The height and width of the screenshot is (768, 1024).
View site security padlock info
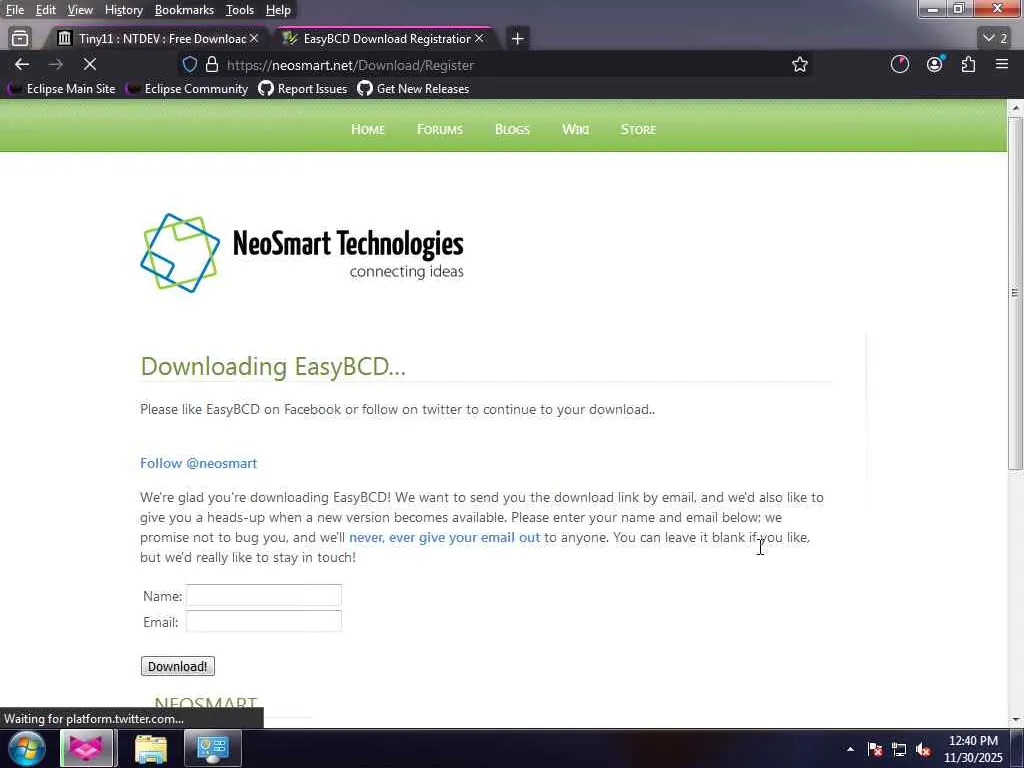pyautogui.click(x=212, y=64)
